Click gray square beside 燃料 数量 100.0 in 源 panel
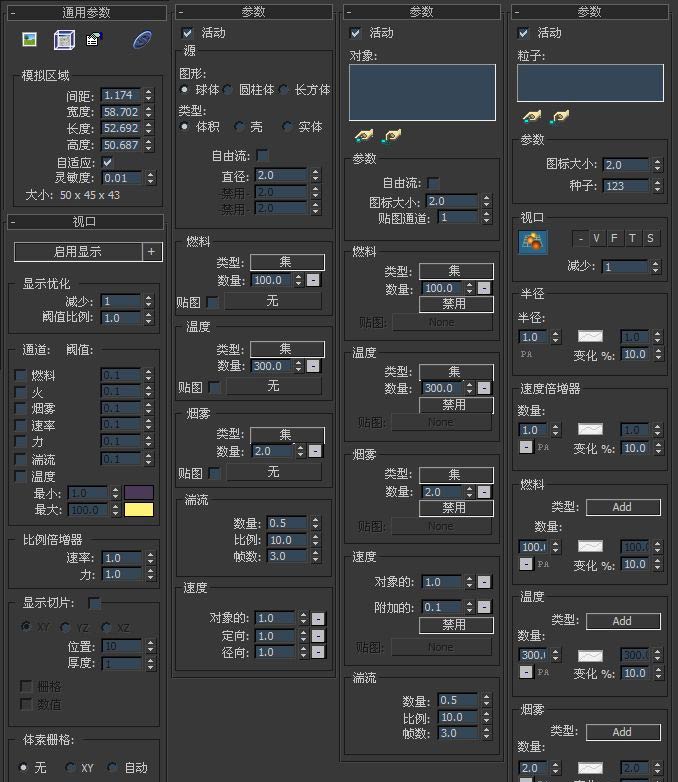 click(313, 280)
